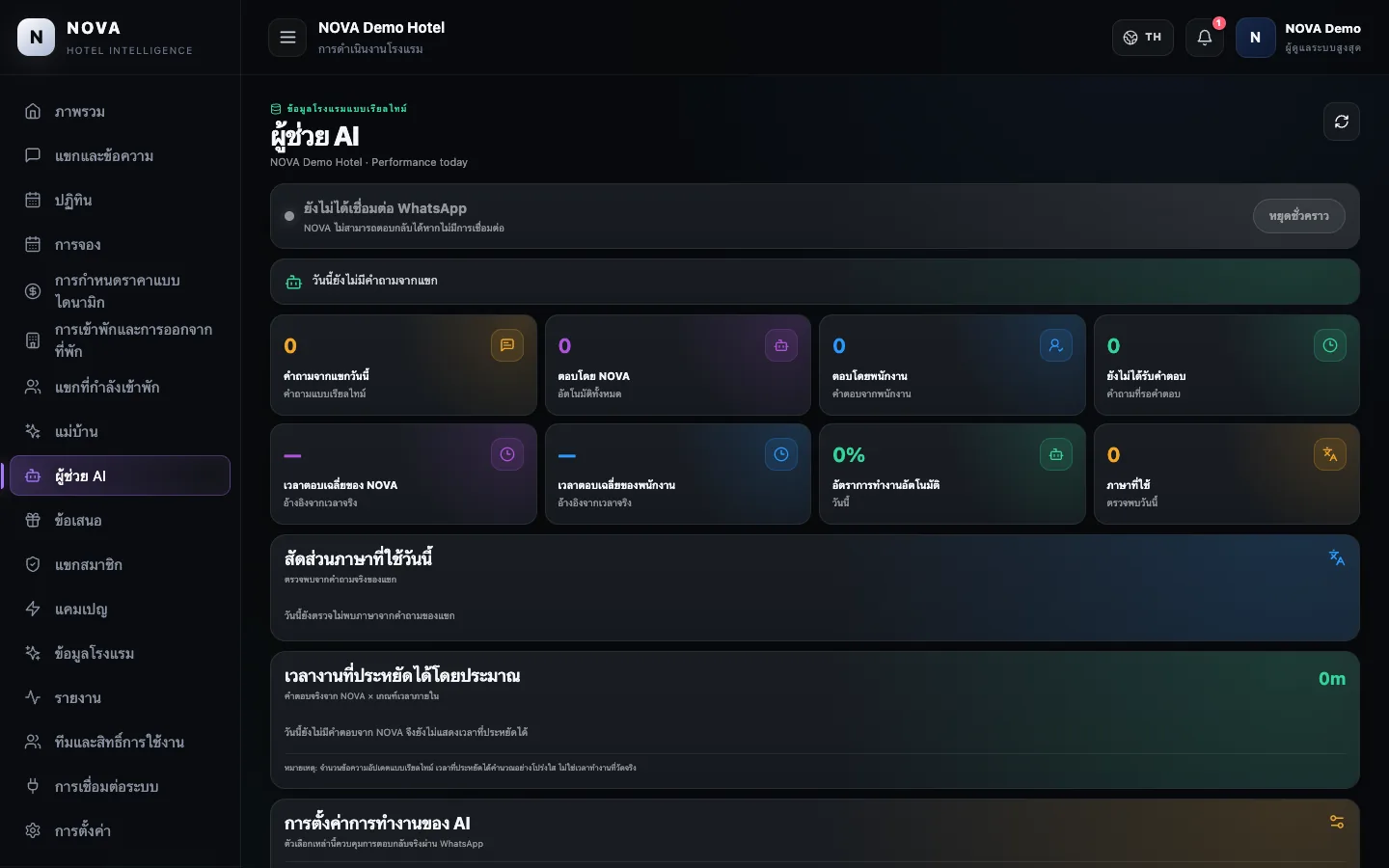Open the notifications bell

[1205, 38]
